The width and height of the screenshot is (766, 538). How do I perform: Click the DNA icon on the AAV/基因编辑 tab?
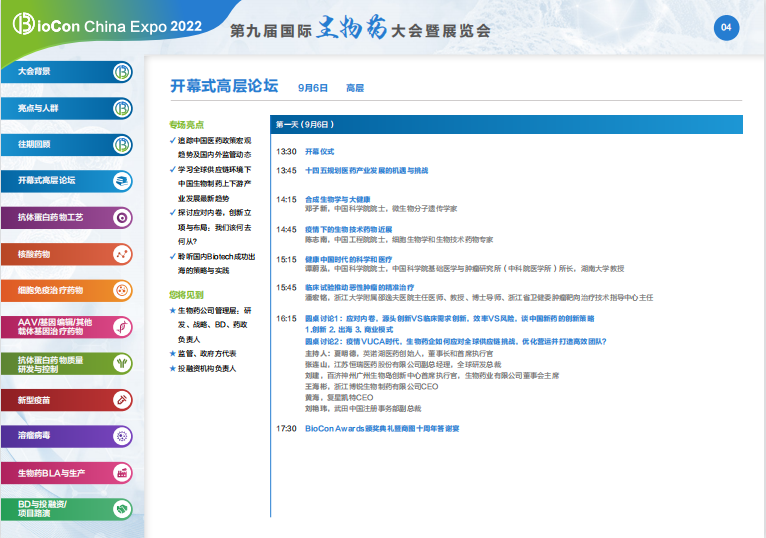pyautogui.click(x=121, y=326)
